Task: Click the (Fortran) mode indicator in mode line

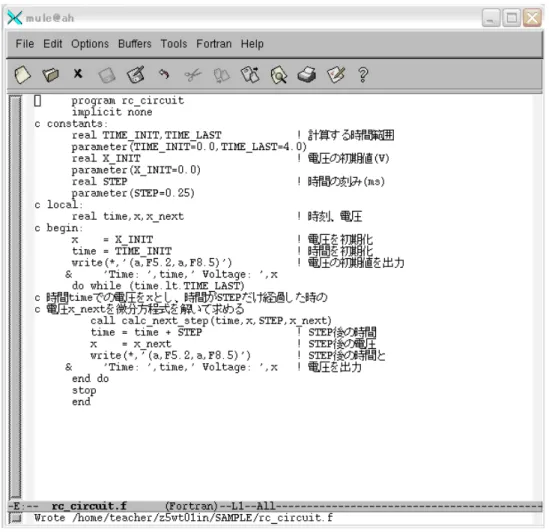Action: point(191,506)
